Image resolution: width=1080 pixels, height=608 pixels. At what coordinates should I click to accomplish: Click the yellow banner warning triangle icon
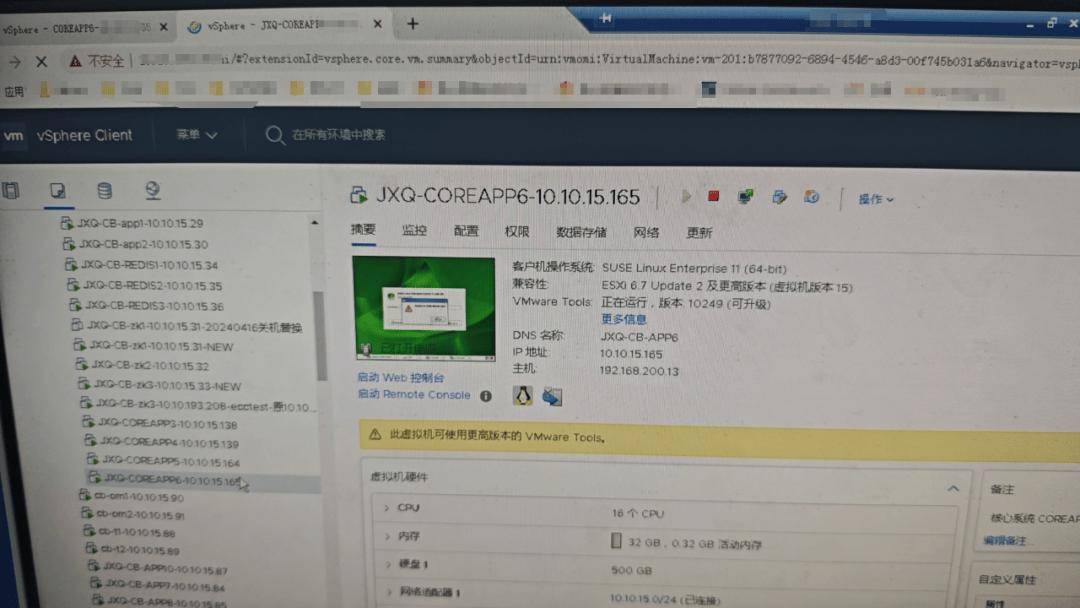click(x=375, y=434)
